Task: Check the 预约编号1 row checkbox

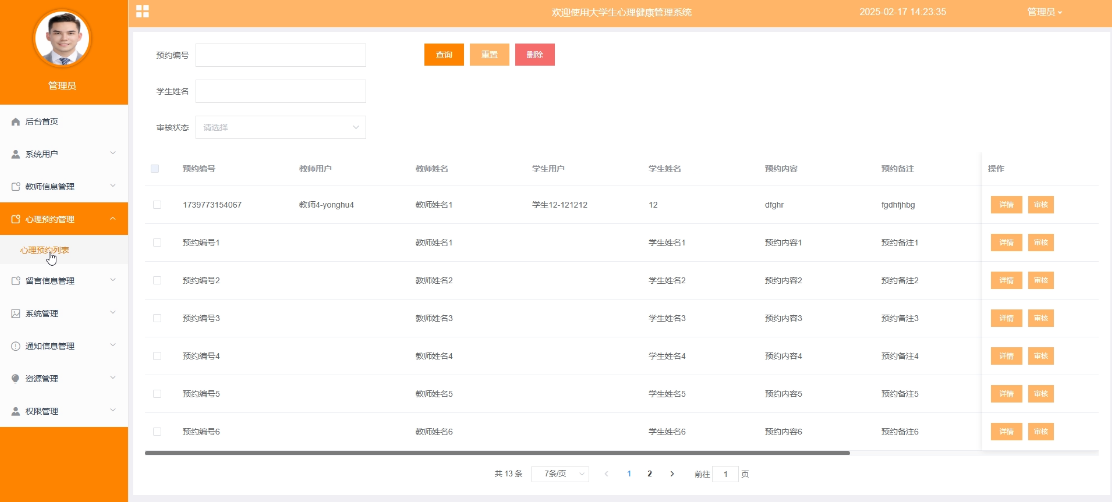Action: point(157,242)
